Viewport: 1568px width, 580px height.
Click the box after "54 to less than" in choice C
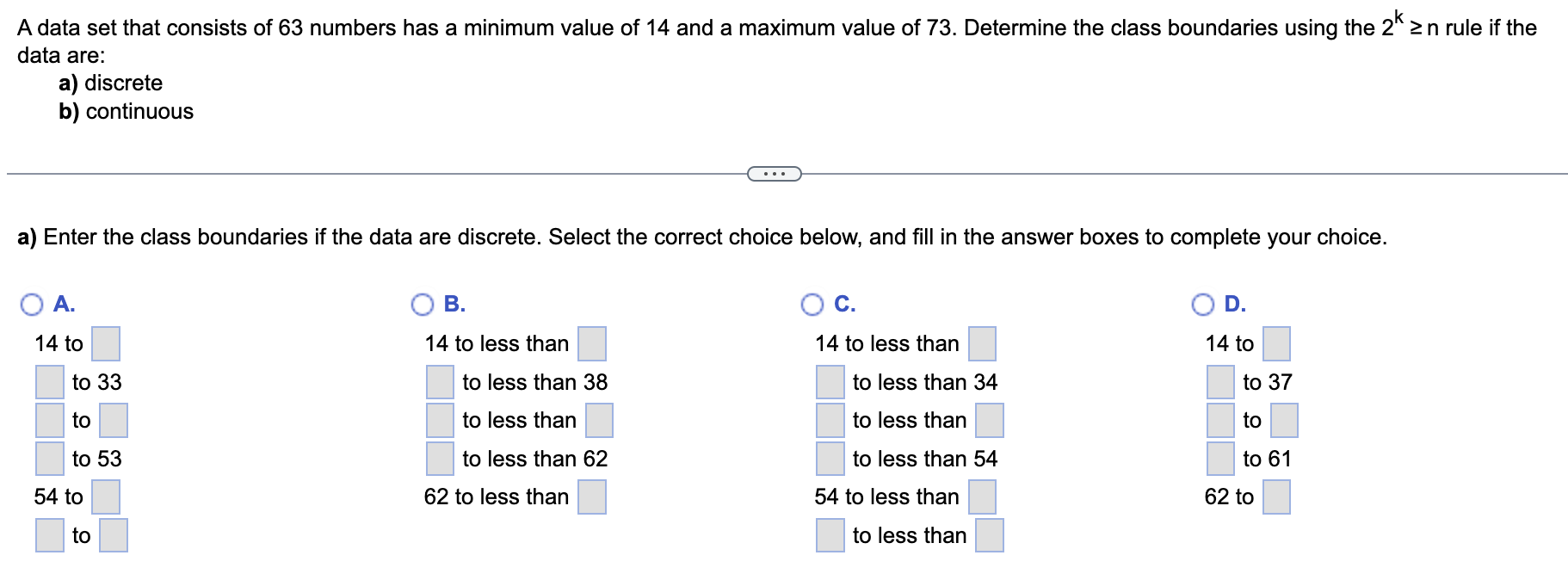[982, 497]
